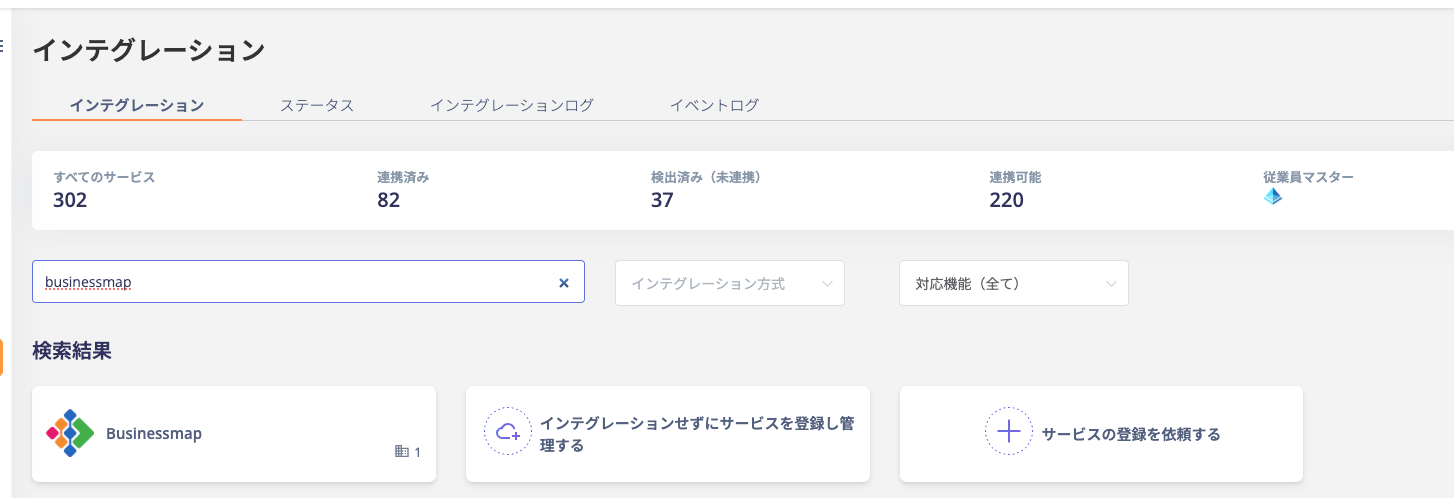Click サービスの登録を依頼する card

1101,434
